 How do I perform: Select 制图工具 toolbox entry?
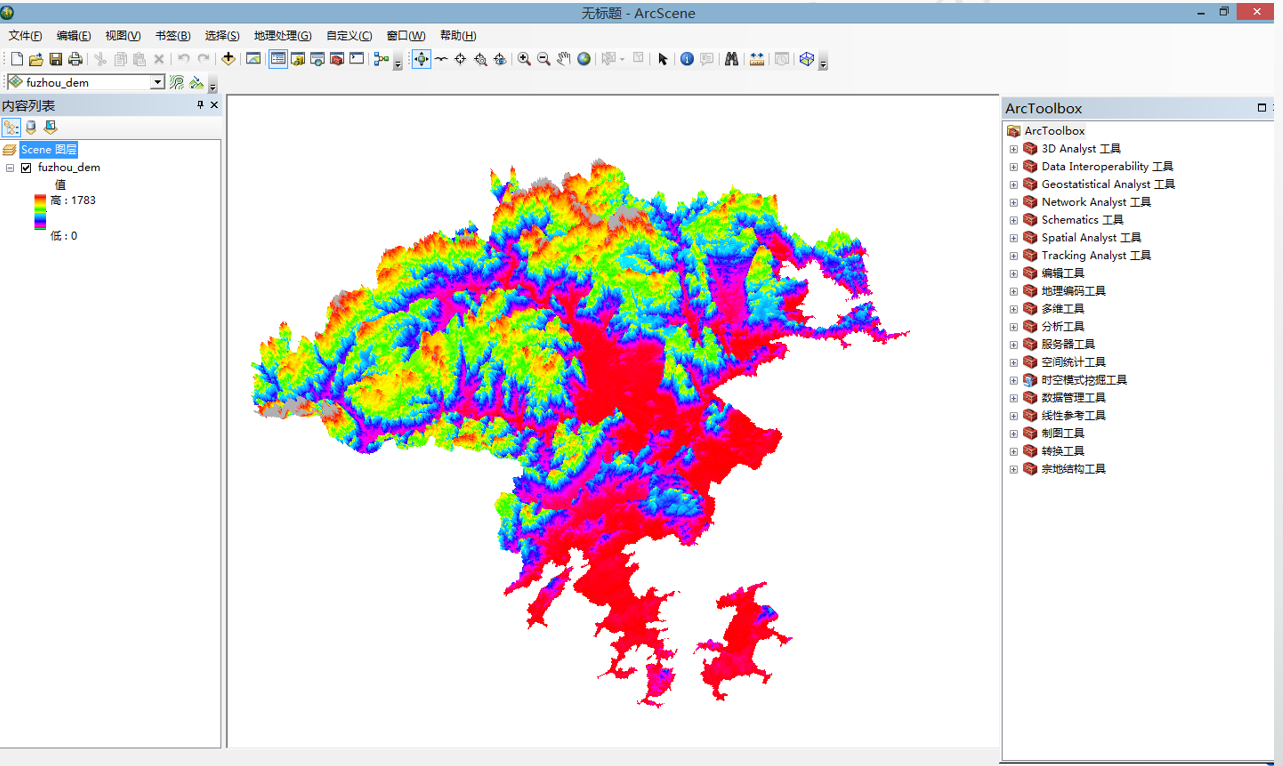click(x=1062, y=434)
